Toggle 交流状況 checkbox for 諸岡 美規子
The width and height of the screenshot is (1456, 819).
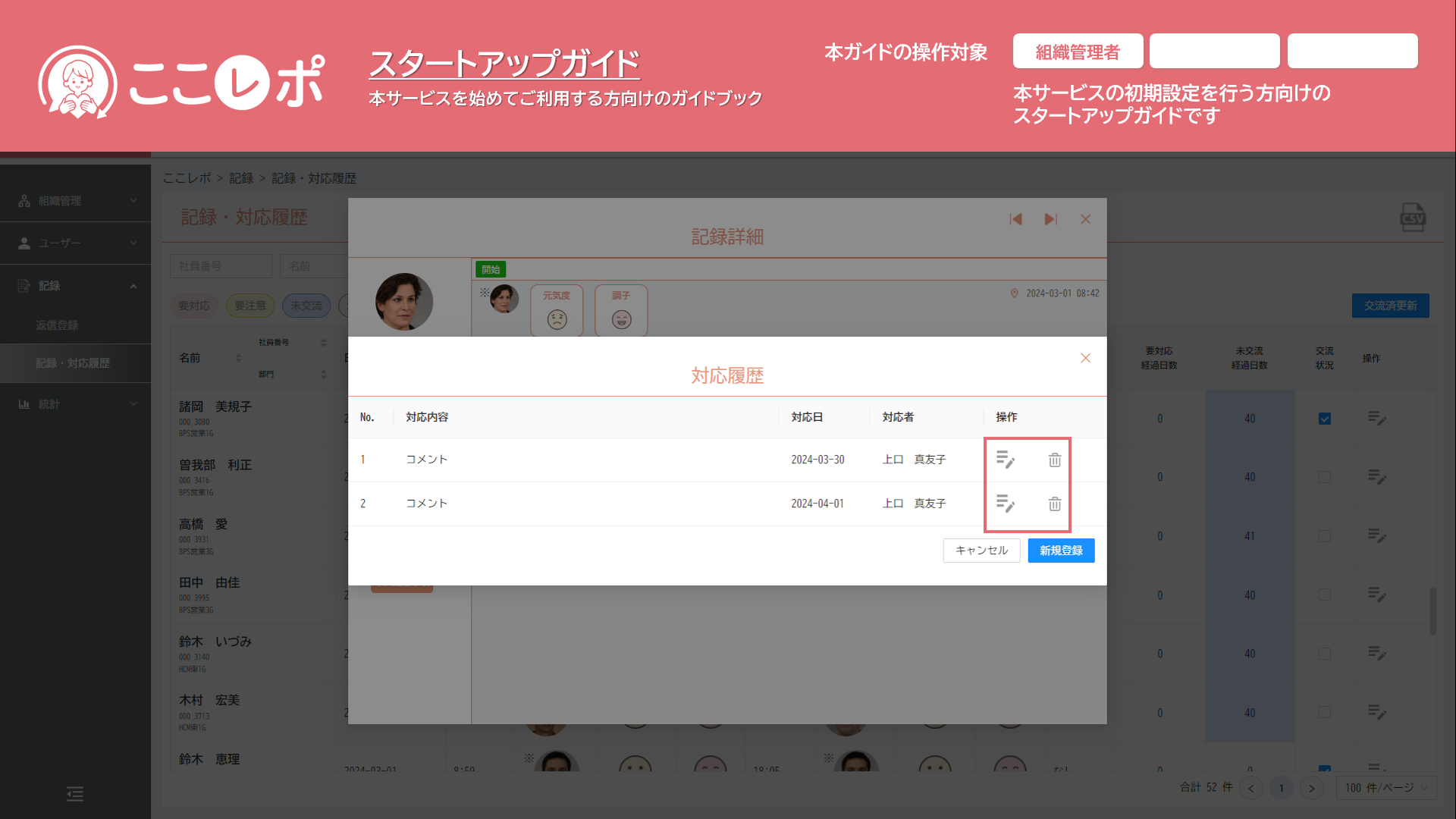(x=1324, y=419)
